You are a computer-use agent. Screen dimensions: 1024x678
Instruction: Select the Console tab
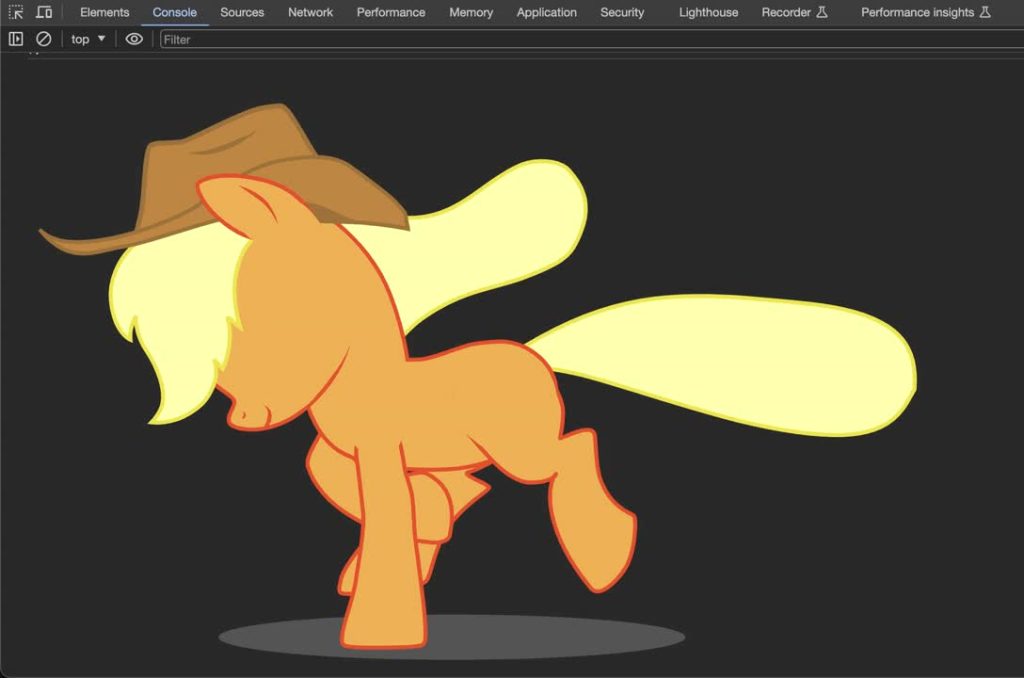174,12
